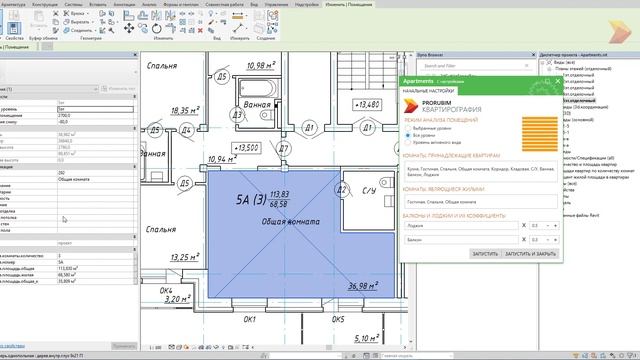Screen dimensions: 640x360
Task: Close the Dyno Browser panel
Action: point(533,55)
